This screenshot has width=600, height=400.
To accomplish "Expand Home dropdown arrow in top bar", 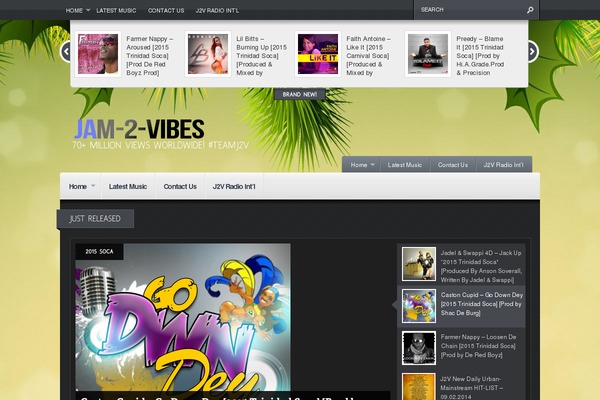I will pyautogui.click(x=88, y=10).
